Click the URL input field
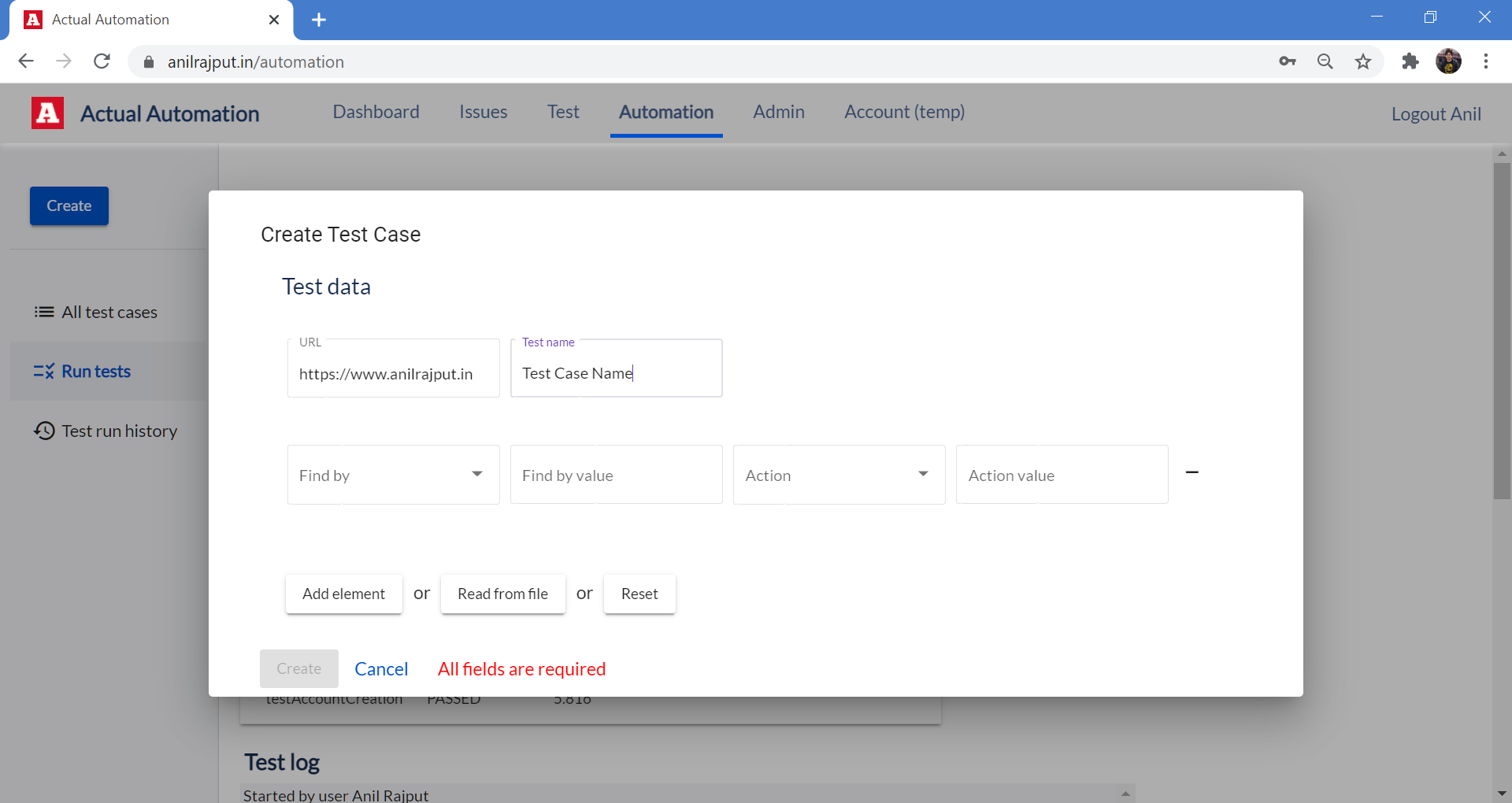This screenshot has width=1512, height=803. click(x=394, y=368)
